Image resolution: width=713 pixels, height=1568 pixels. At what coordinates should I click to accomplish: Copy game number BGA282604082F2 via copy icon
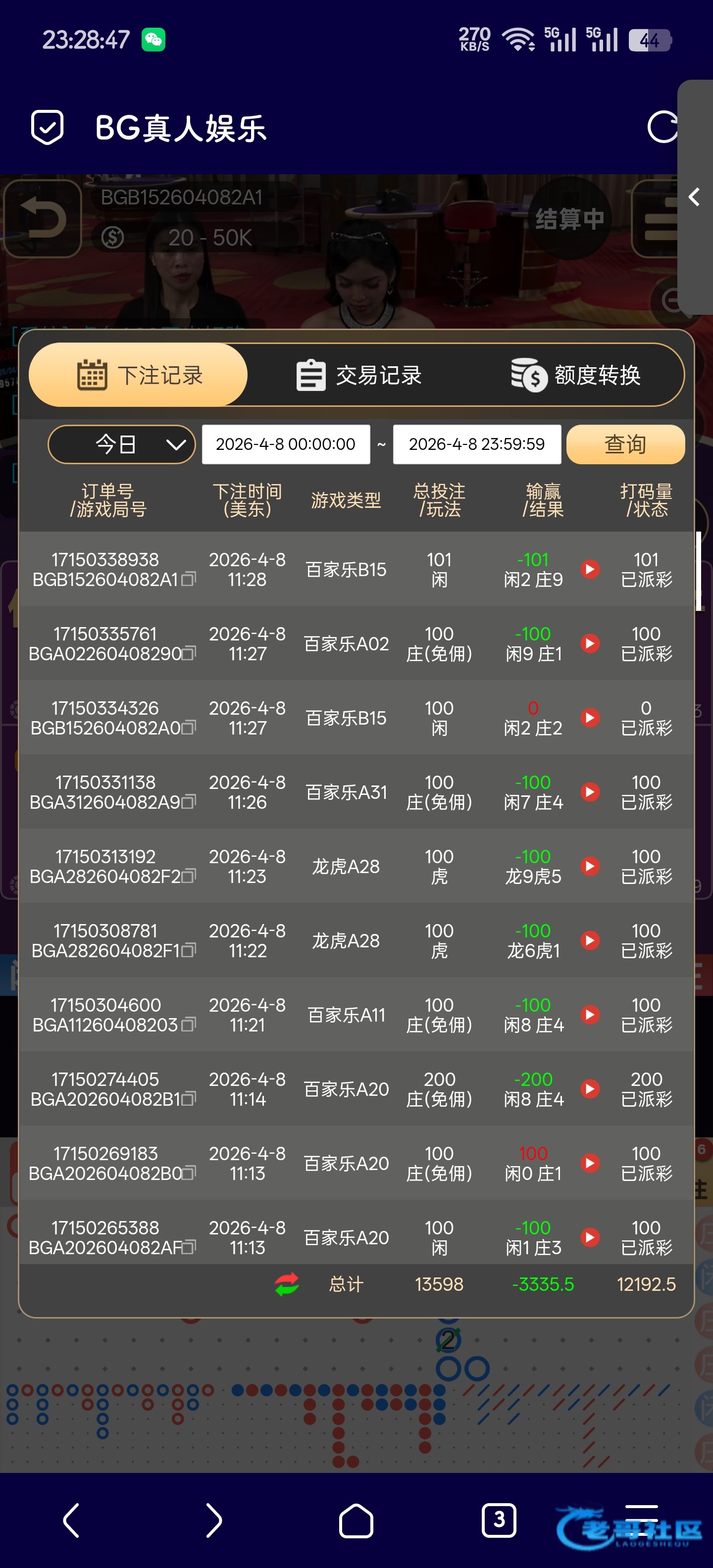tap(189, 877)
